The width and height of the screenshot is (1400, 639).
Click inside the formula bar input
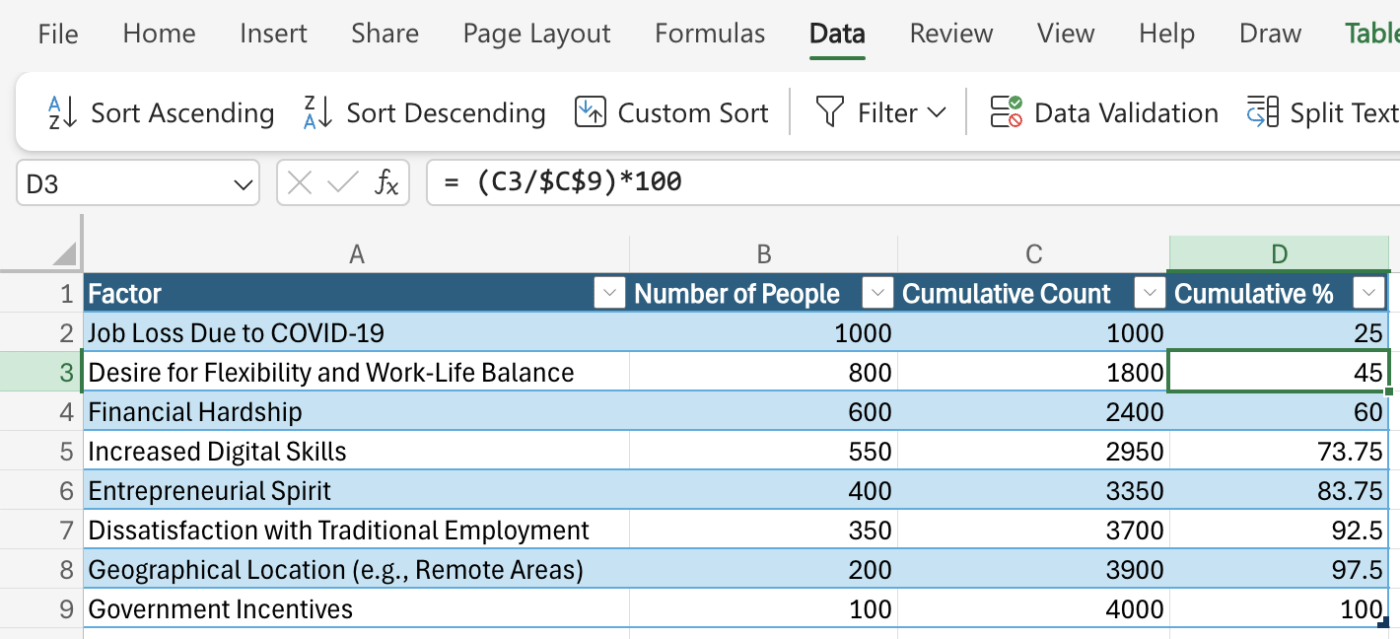point(900,183)
